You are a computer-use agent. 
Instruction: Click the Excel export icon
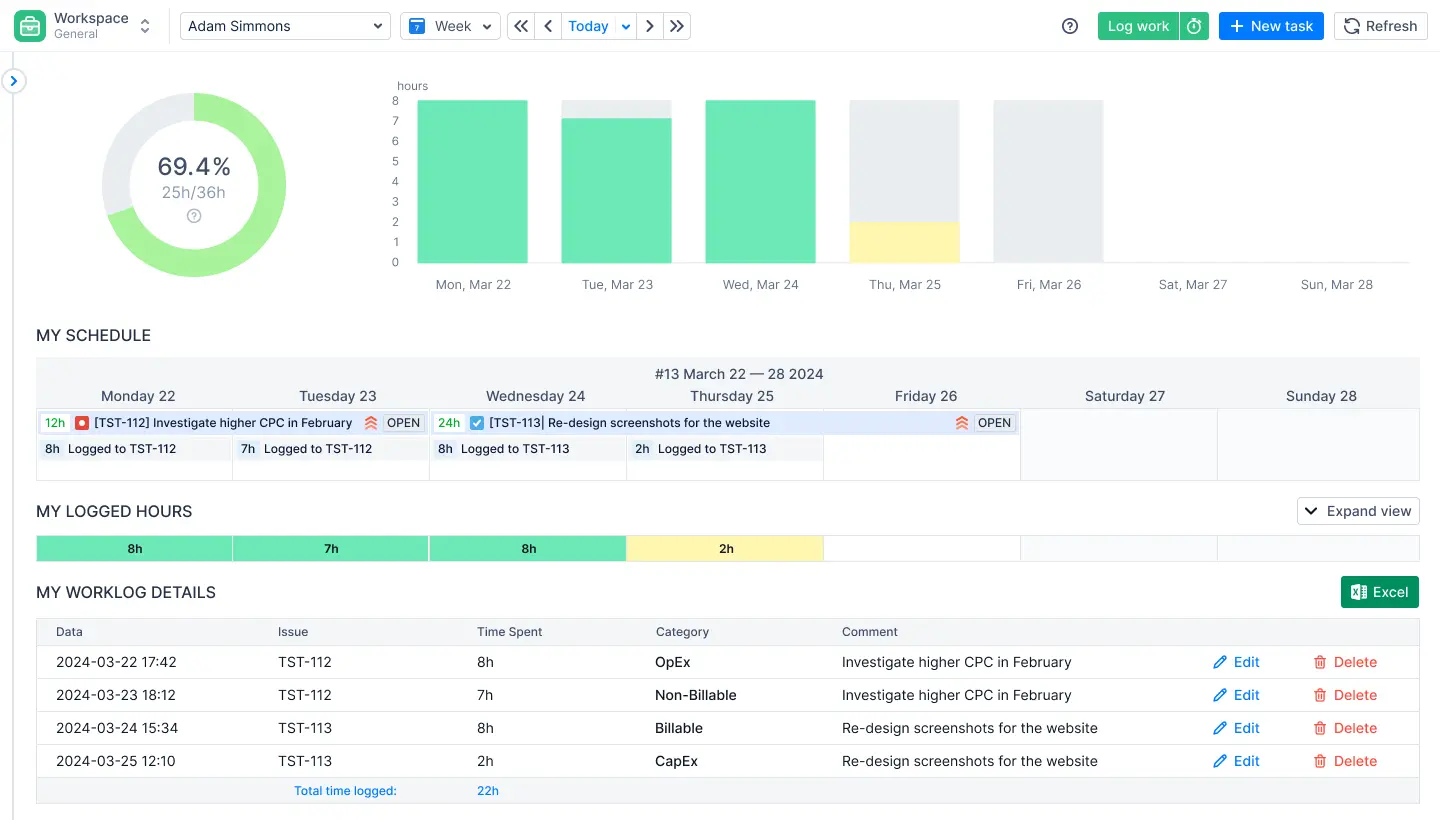pos(1358,591)
